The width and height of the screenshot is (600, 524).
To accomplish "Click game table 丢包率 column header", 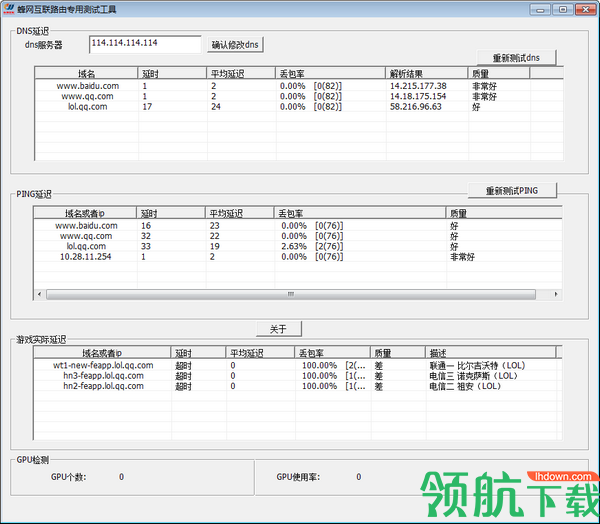I will (332, 353).
